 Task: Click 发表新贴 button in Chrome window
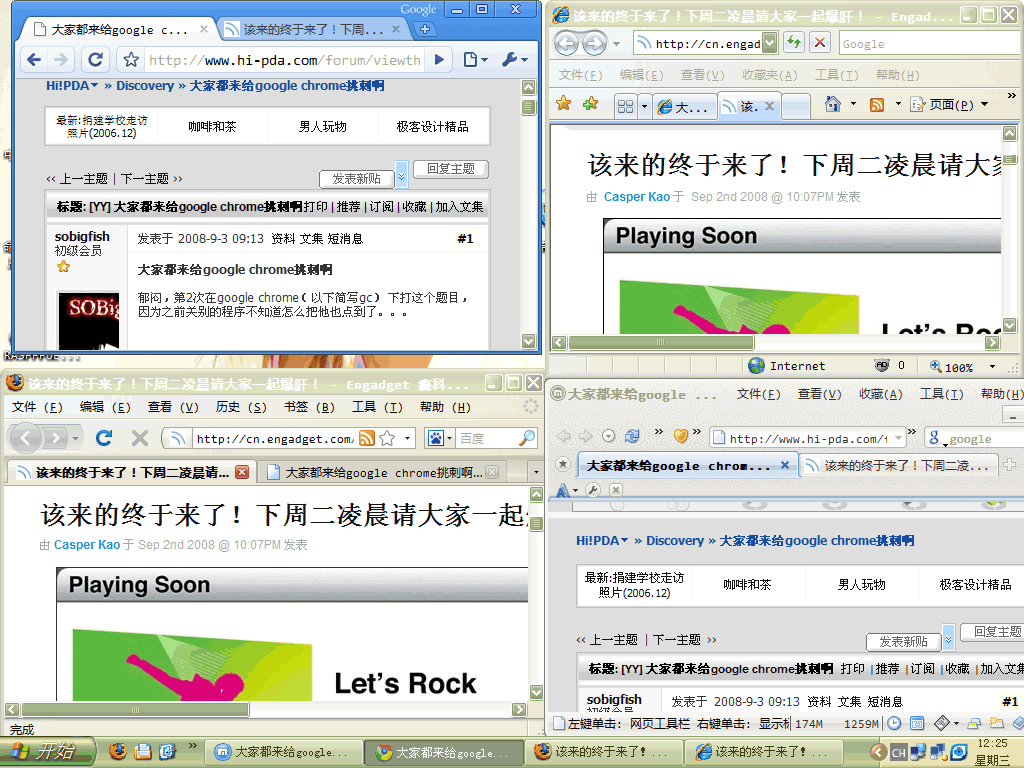[356, 178]
